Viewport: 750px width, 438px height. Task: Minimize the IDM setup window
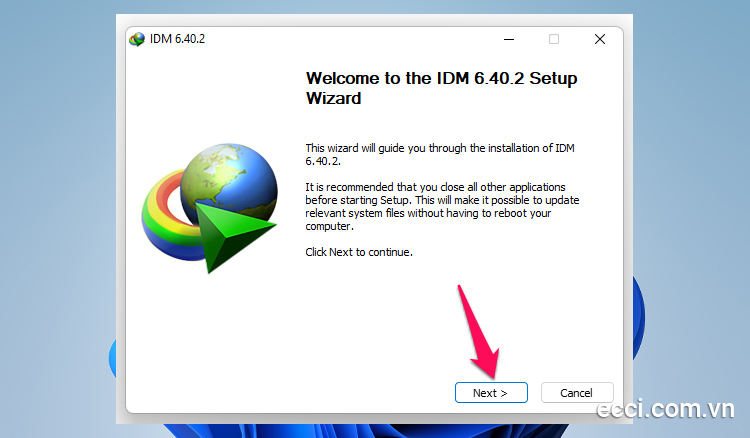[508, 40]
